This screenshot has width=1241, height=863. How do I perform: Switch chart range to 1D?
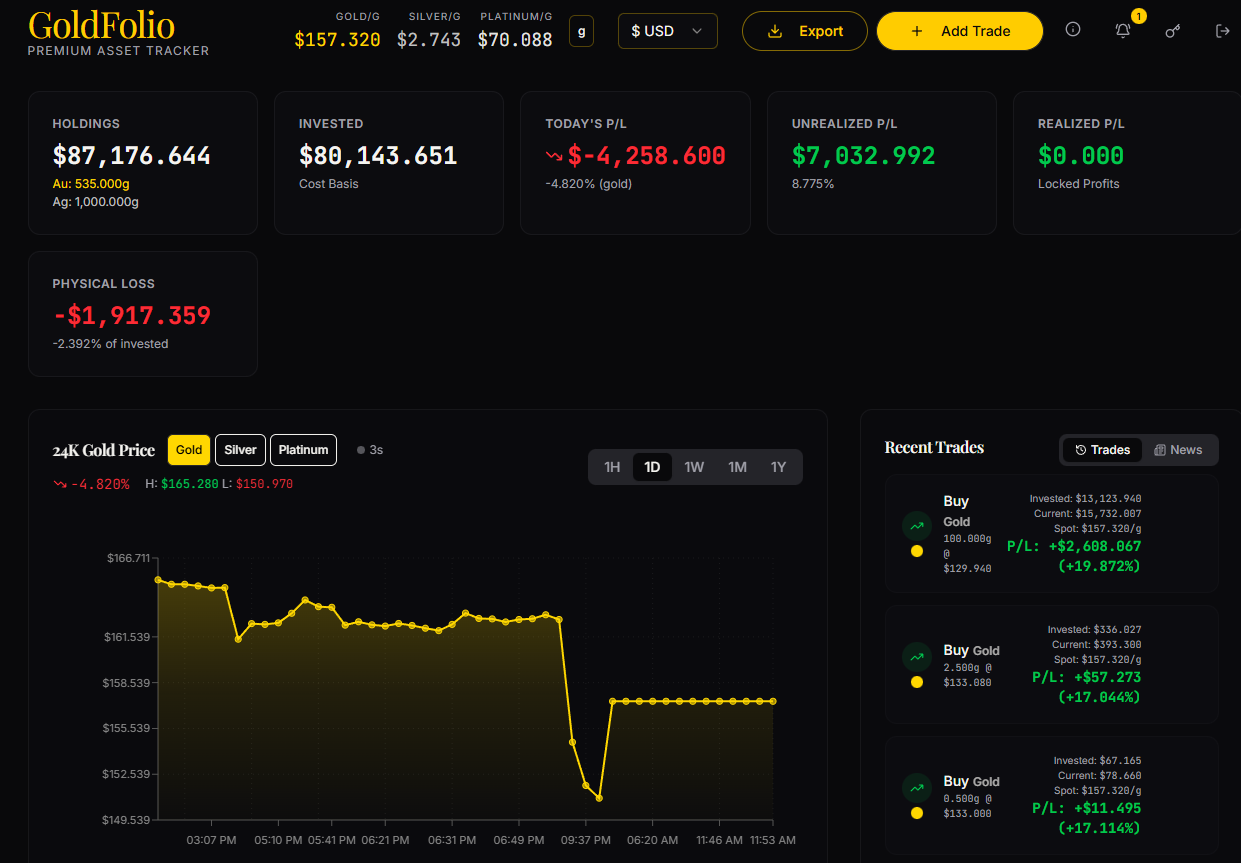tap(653, 467)
